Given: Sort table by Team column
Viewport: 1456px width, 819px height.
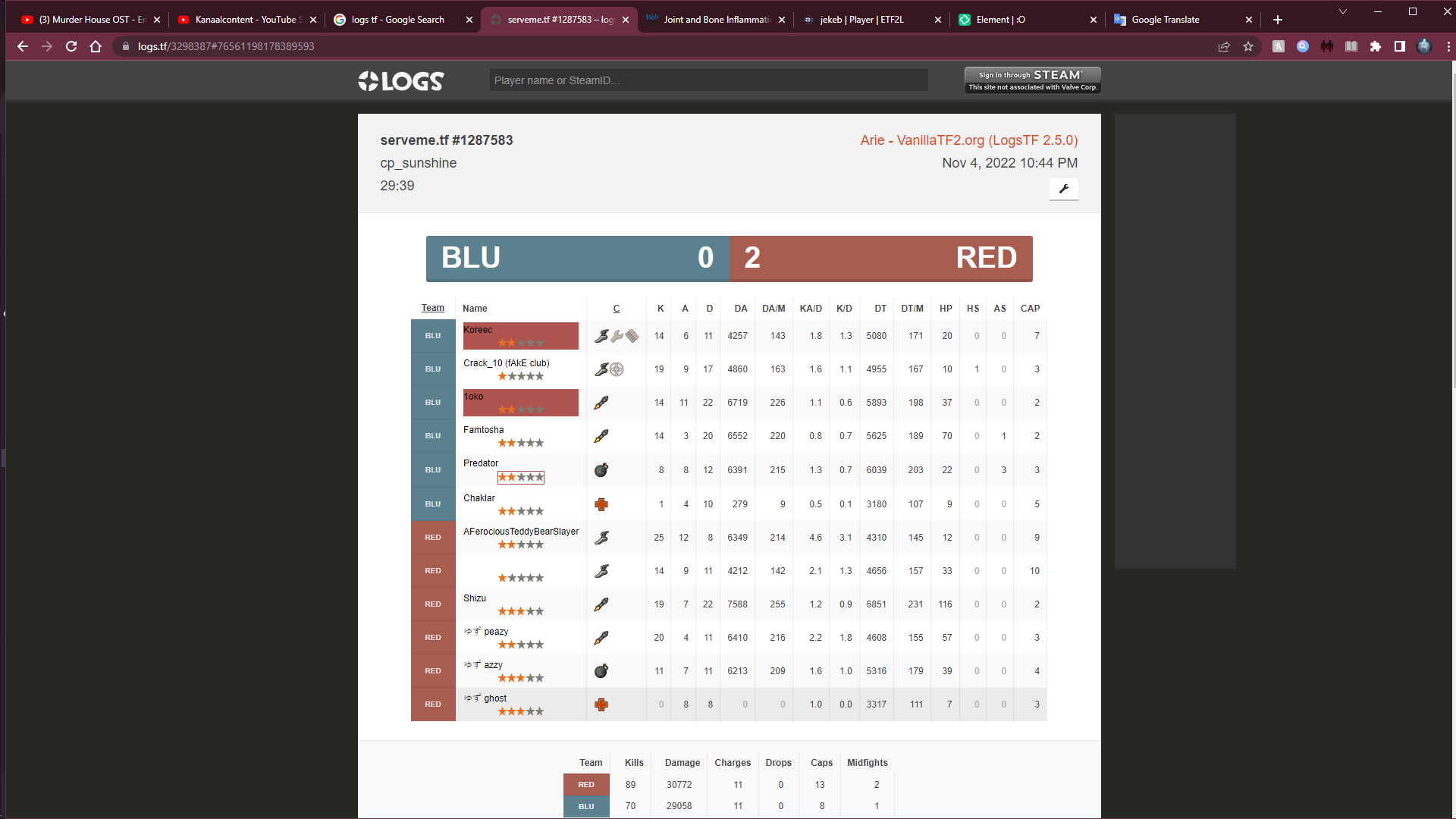Looking at the screenshot, I should coord(432,308).
